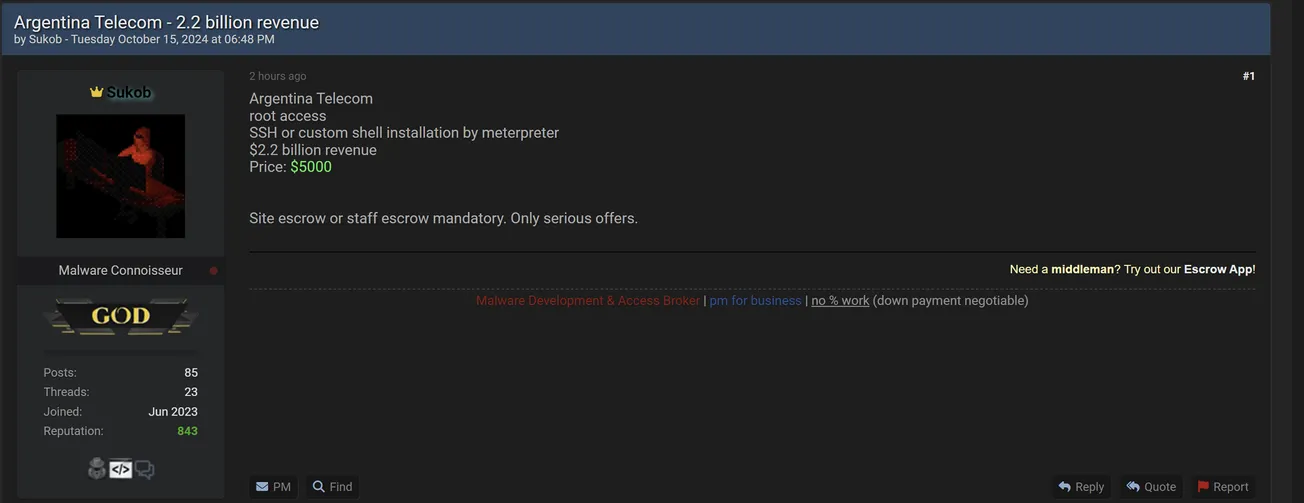1304x503 pixels.
Task: Click the red offline status dot
Action: tap(213, 271)
